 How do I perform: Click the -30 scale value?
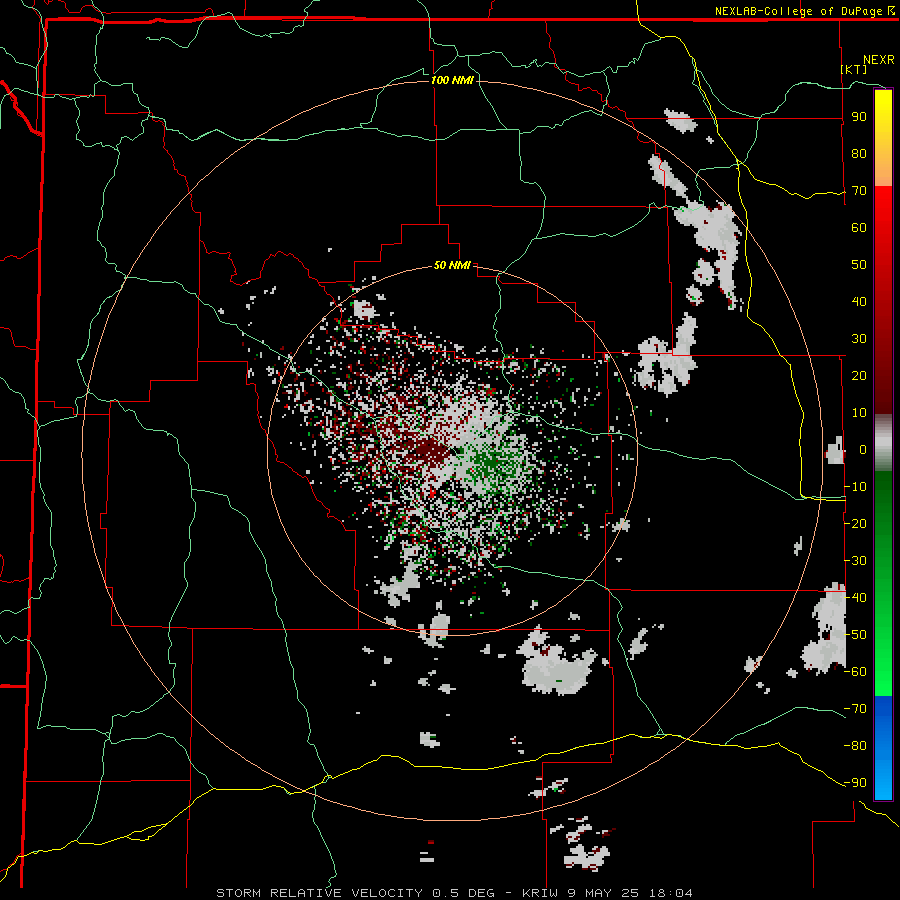[x=855, y=561]
